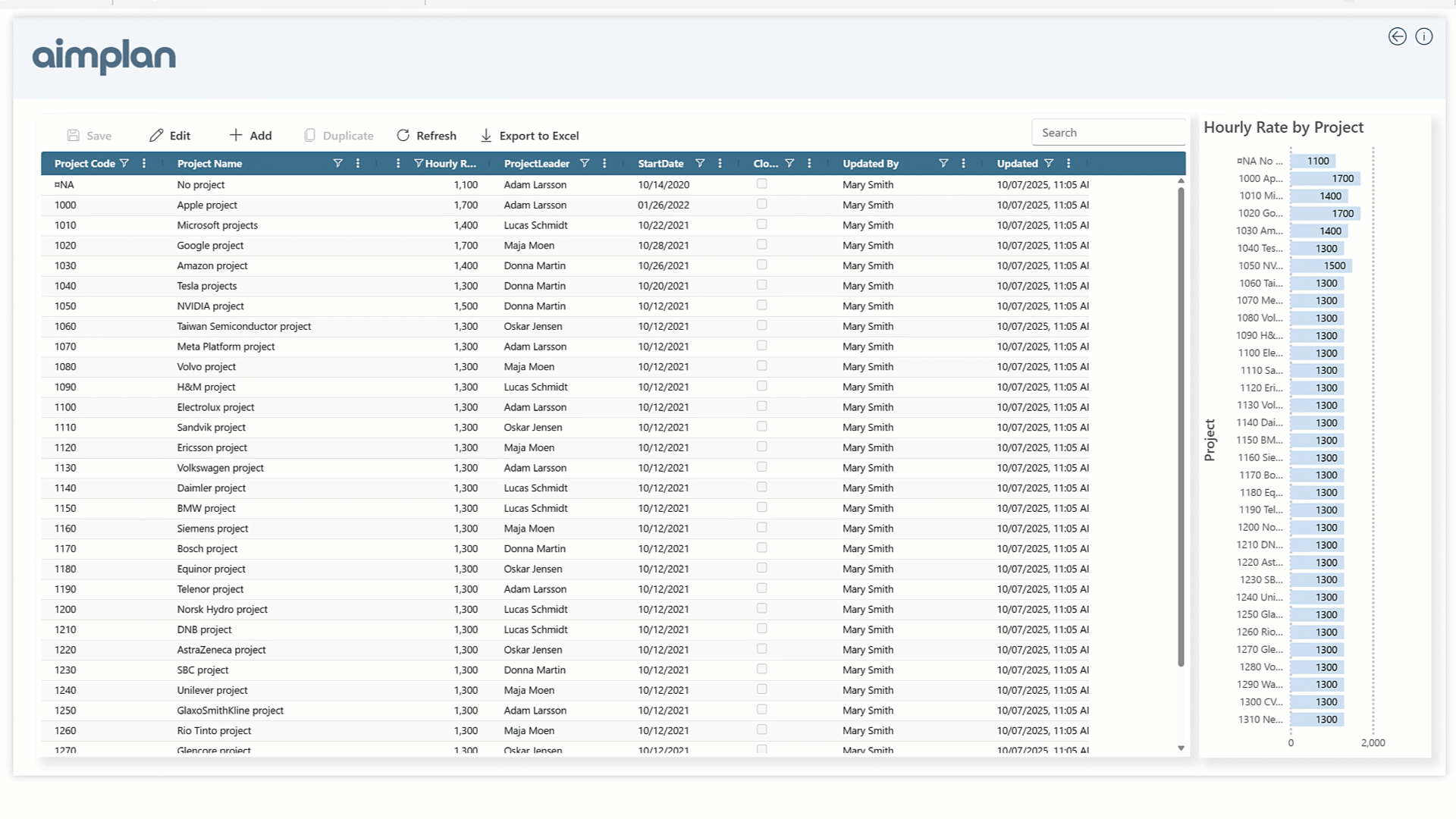Click filter icon on Updated By column
1456x819 pixels.
point(943,163)
